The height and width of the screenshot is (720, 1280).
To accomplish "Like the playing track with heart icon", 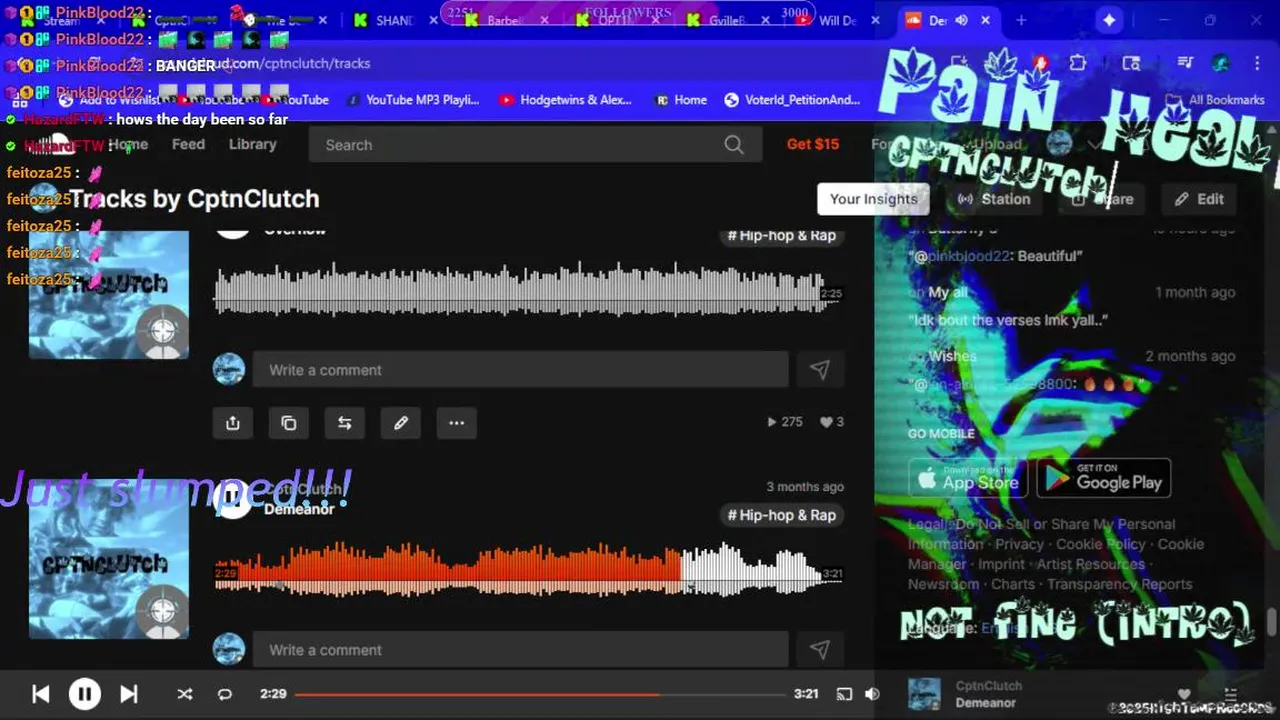I will pos(1184,694).
